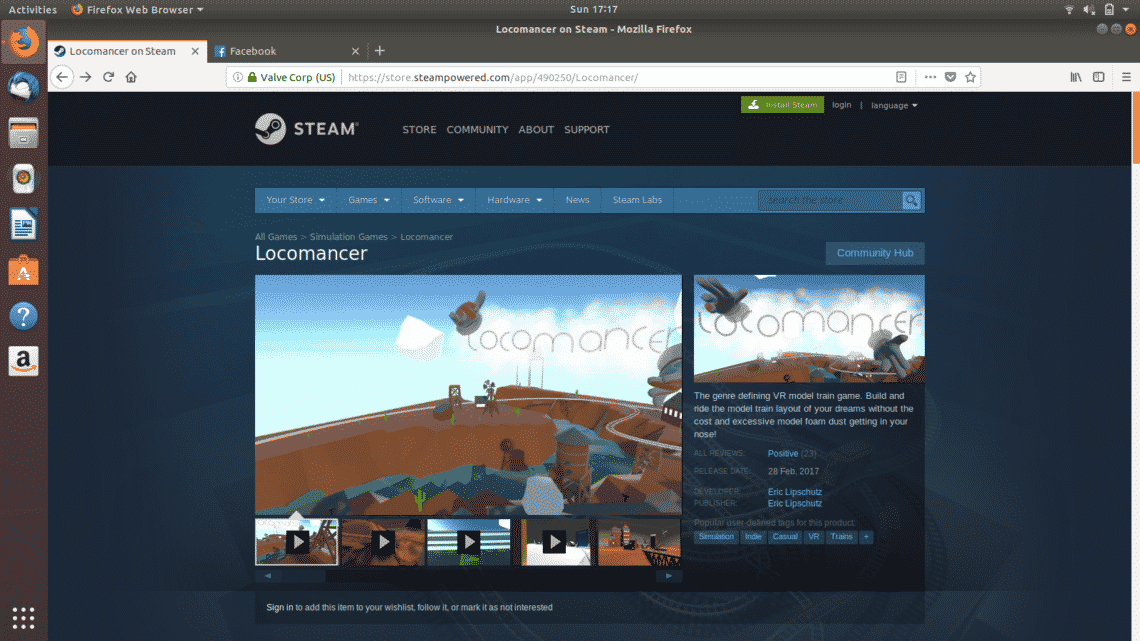Select the Simulation tag
Screen dimensions: 1140x641
click(716, 537)
